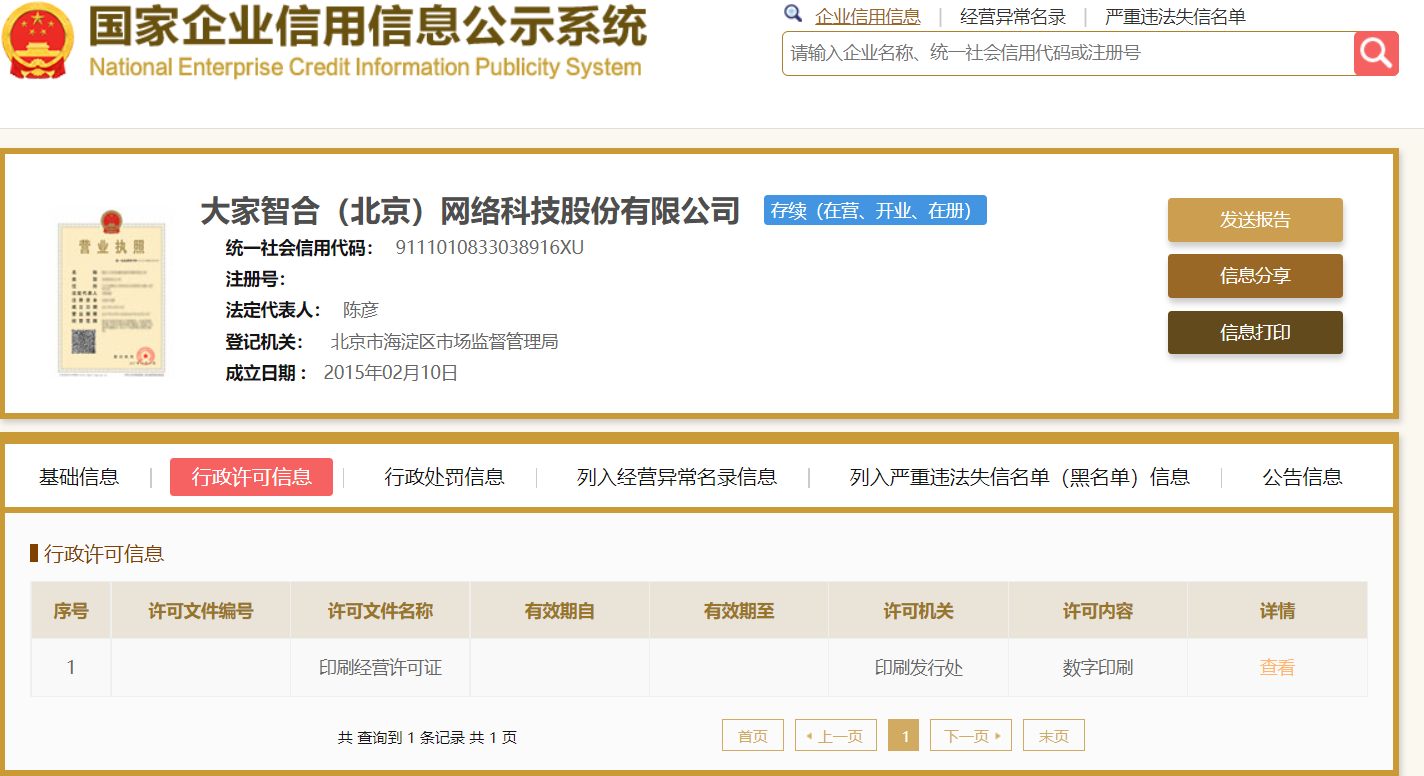Click small magnifier icon beside 企业信用信息
This screenshot has height=776, width=1424.
click(793, 14)
